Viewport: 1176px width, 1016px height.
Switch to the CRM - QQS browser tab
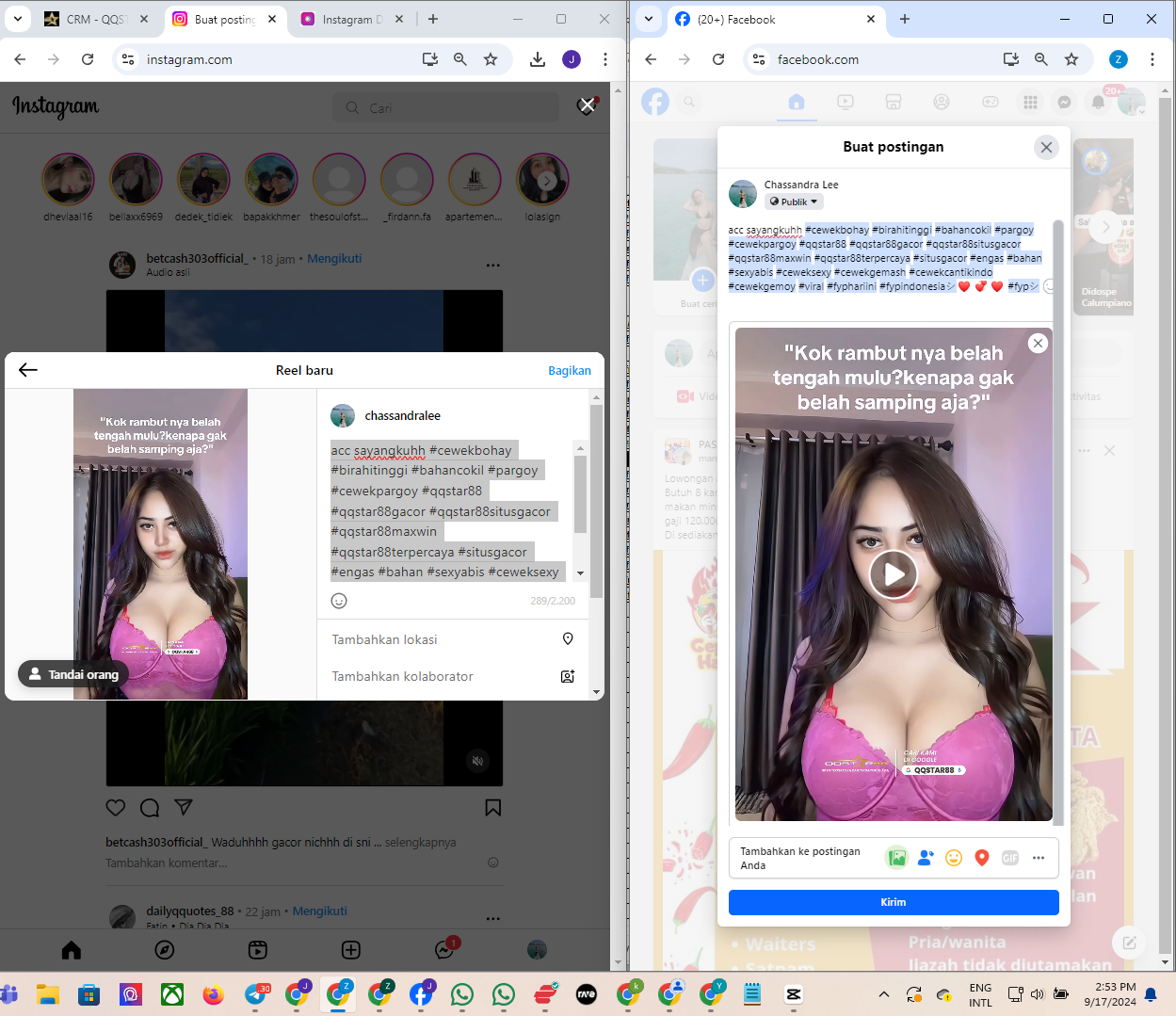(x=95, y=19)
